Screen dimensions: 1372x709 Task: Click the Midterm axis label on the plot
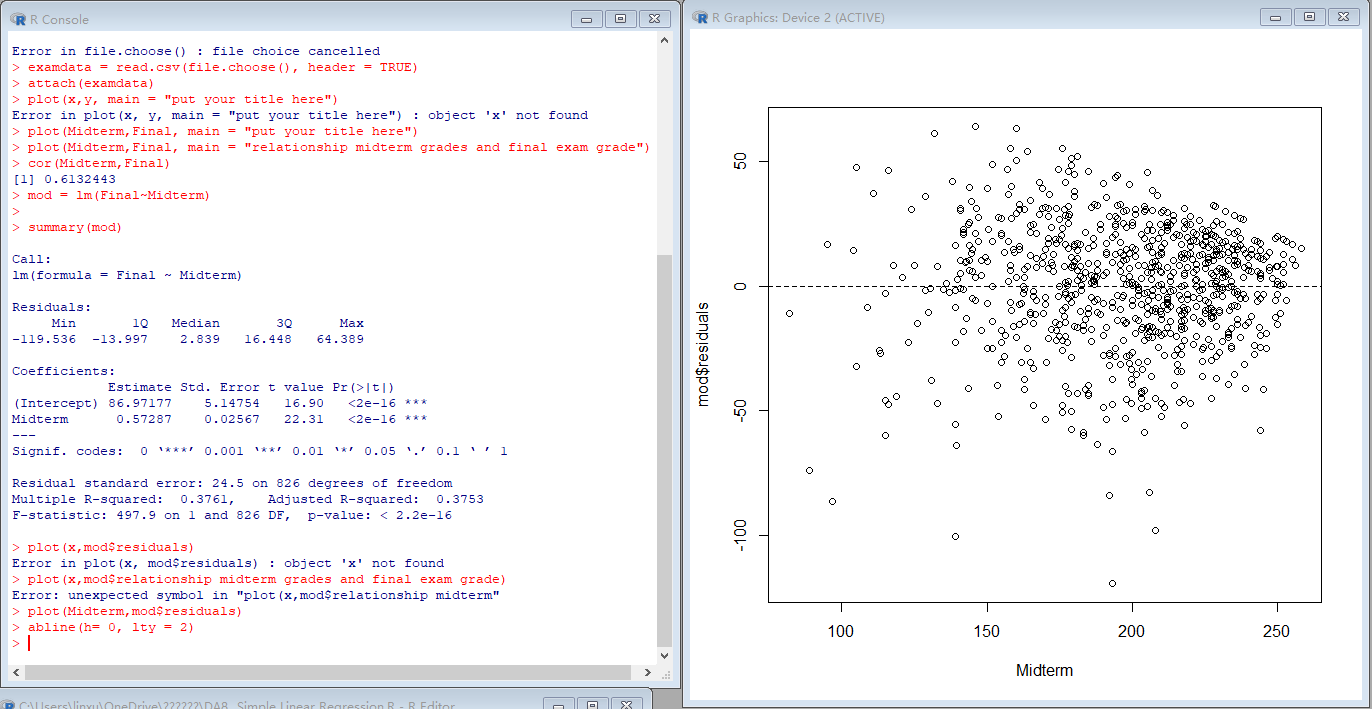(x=1044, y=671)
